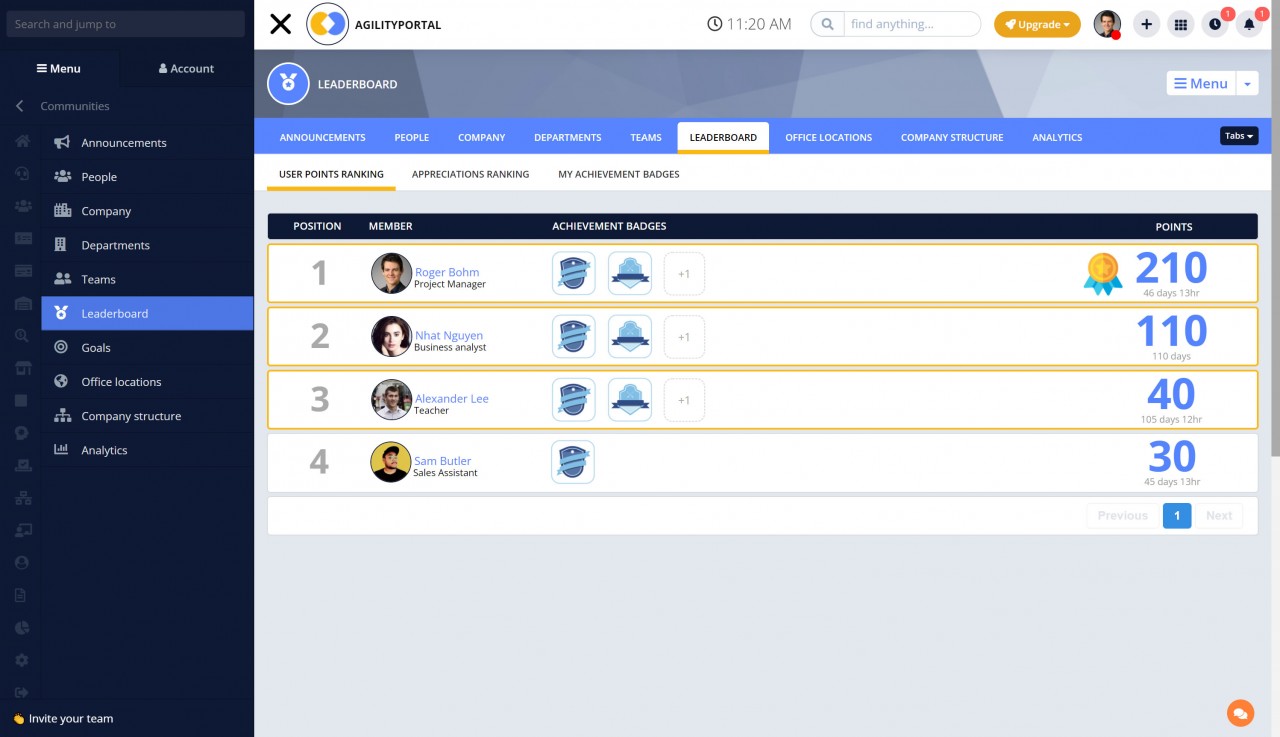Select page 1 in the pagination control
The width and height of the screenshot is (1280, 737).
tap(1177, 515)
